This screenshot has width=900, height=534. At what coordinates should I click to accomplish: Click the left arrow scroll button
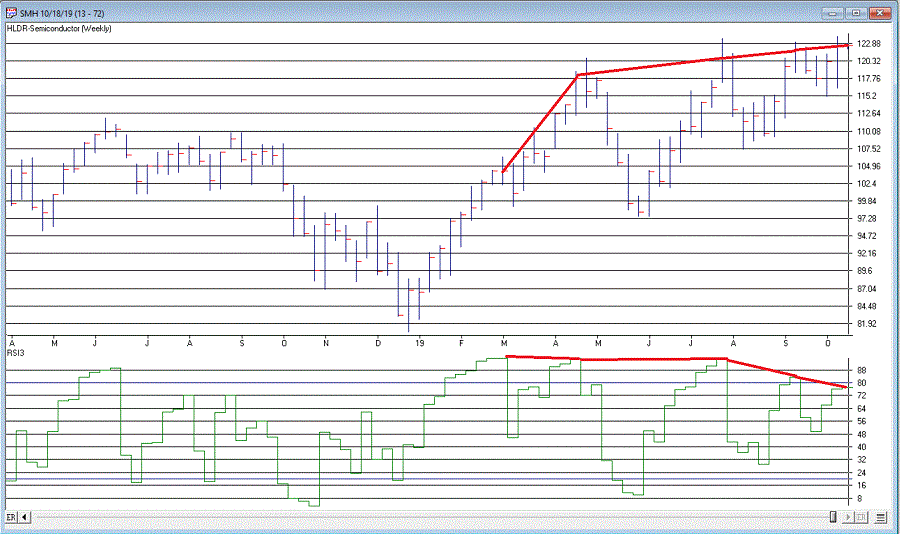(25, 517)
